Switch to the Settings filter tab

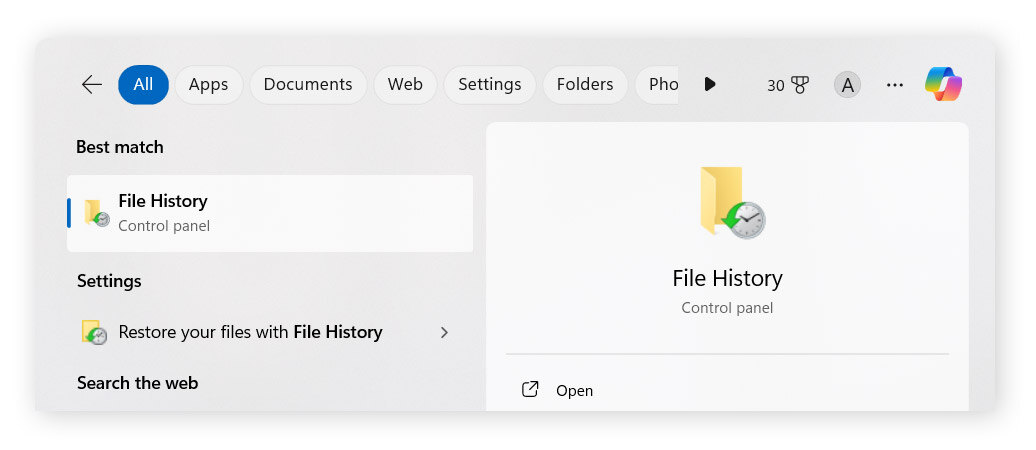(490, 85)
